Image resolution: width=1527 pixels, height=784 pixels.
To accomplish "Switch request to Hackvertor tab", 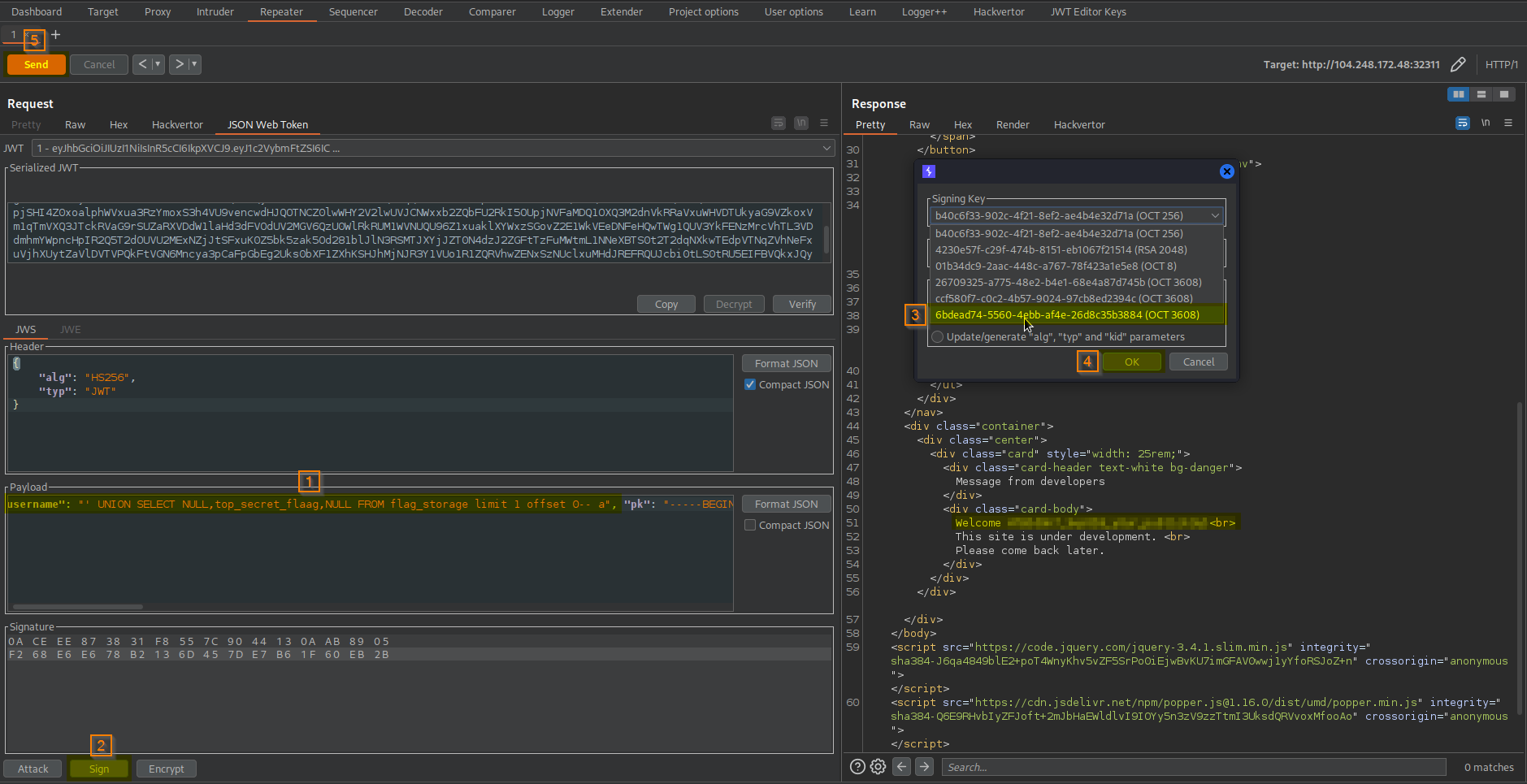I will [177, 124].
